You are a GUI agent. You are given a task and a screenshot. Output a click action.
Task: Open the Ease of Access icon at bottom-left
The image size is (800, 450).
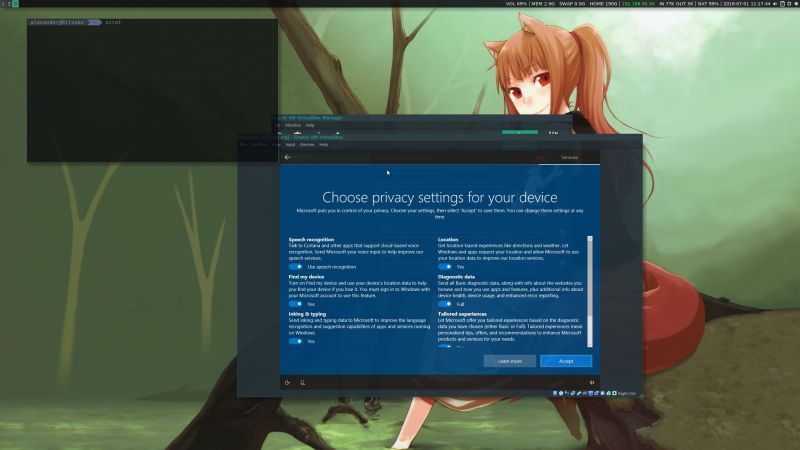(287, 382)
